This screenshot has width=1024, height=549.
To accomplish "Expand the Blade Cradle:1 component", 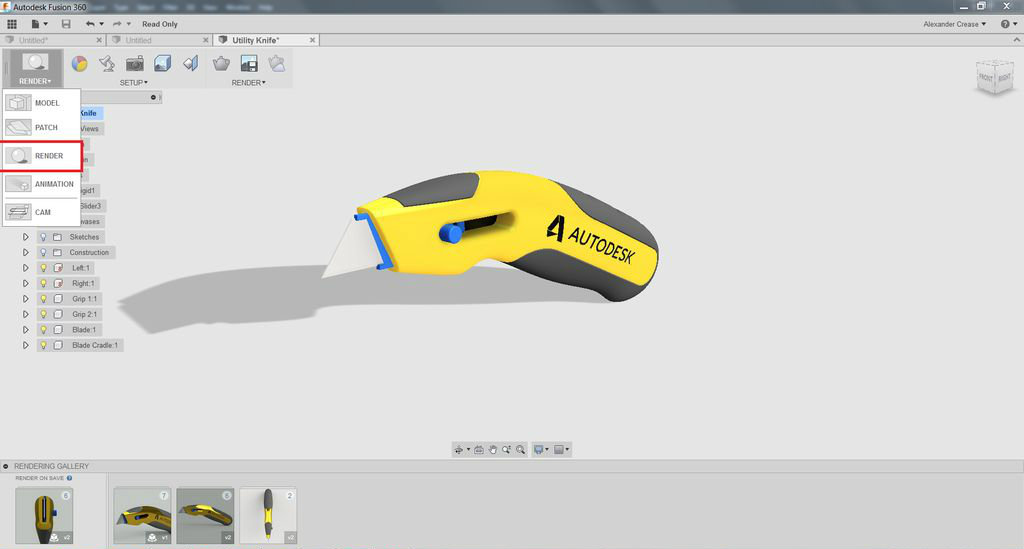I will 25,345.
